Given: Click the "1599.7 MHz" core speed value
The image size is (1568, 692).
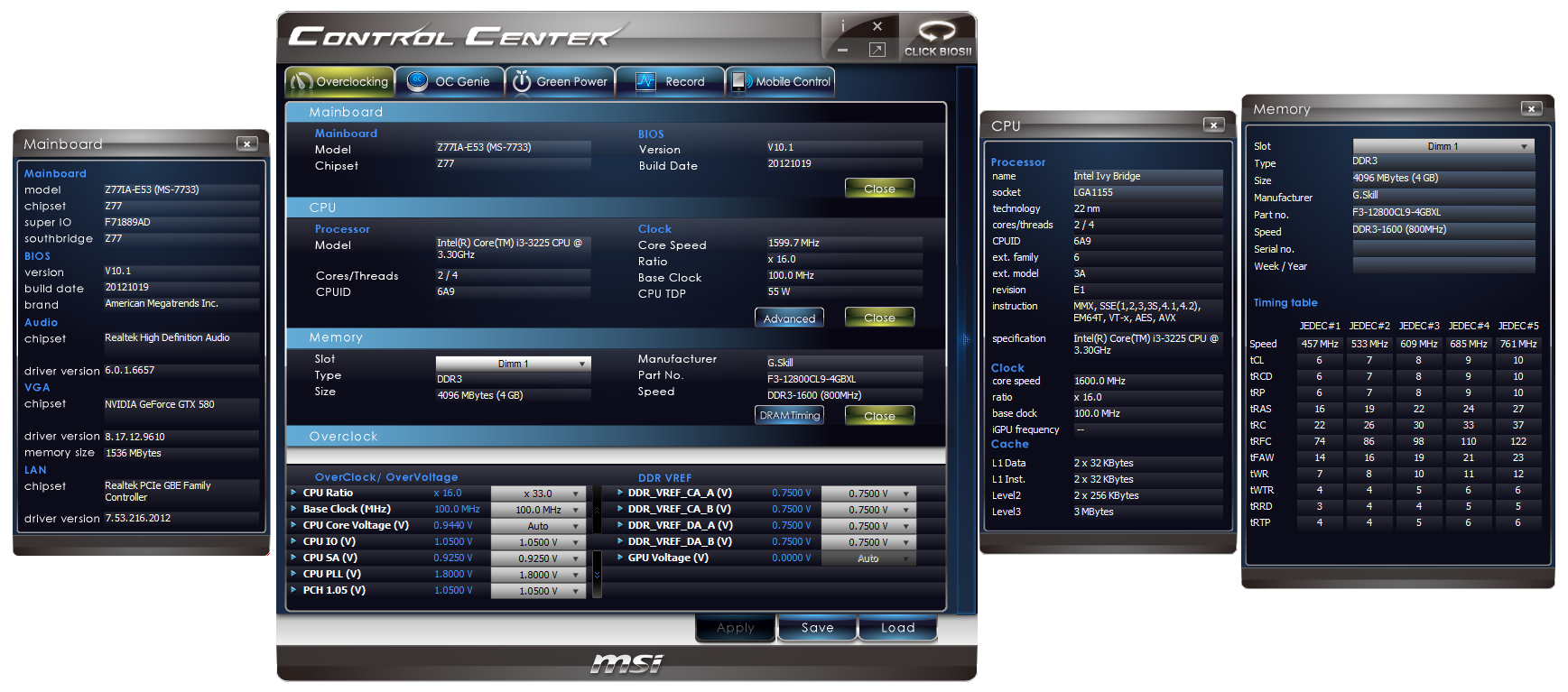Looking at the screenshot, I should point(793,243).
